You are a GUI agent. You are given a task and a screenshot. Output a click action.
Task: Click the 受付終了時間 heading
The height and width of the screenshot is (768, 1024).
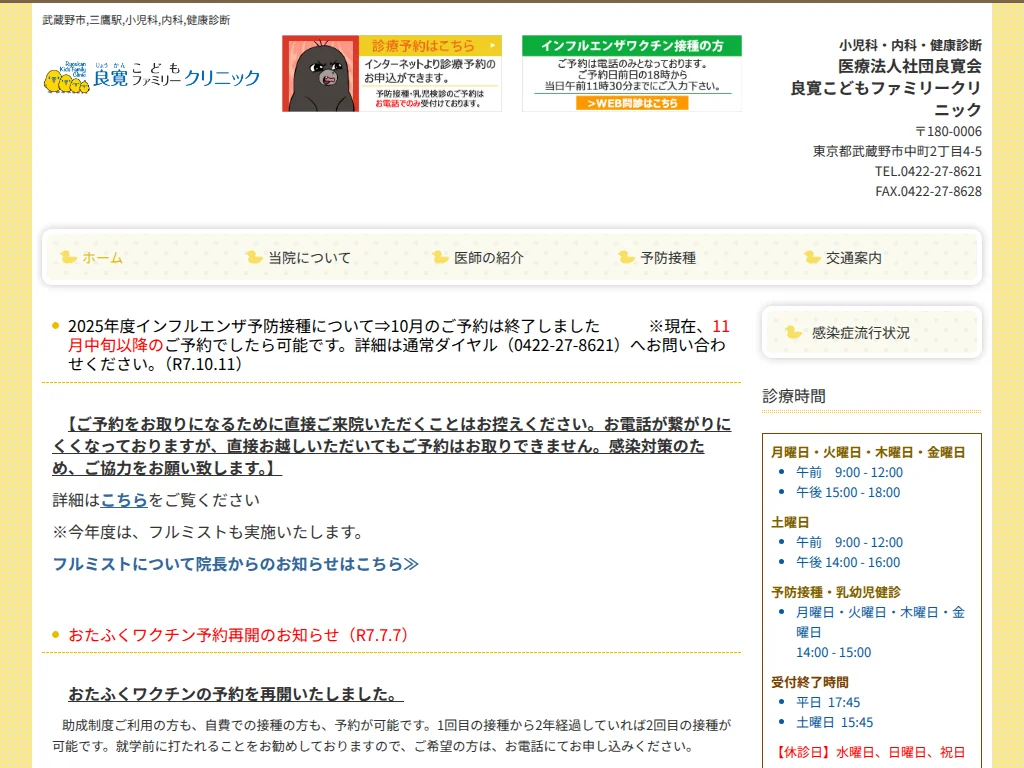point(810,682)
